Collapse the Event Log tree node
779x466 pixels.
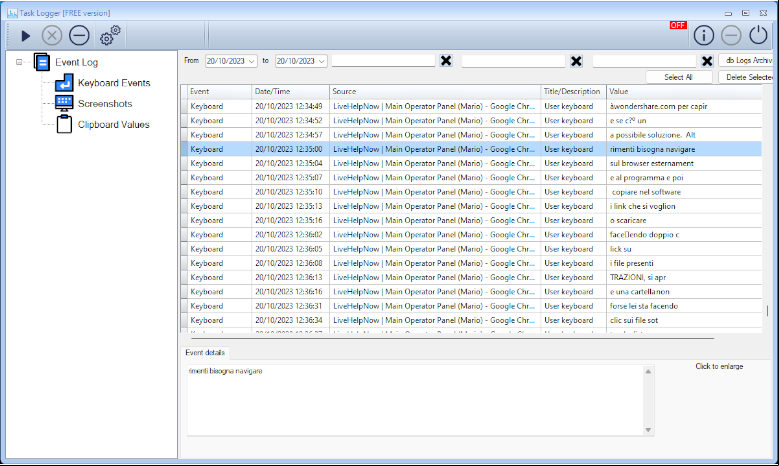click(x=19, y=62)
